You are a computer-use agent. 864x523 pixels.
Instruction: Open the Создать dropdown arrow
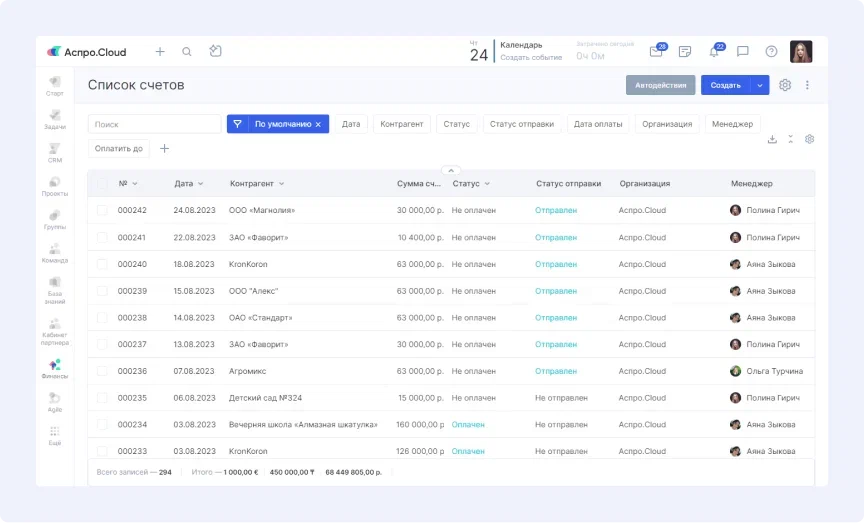point(760,85)
